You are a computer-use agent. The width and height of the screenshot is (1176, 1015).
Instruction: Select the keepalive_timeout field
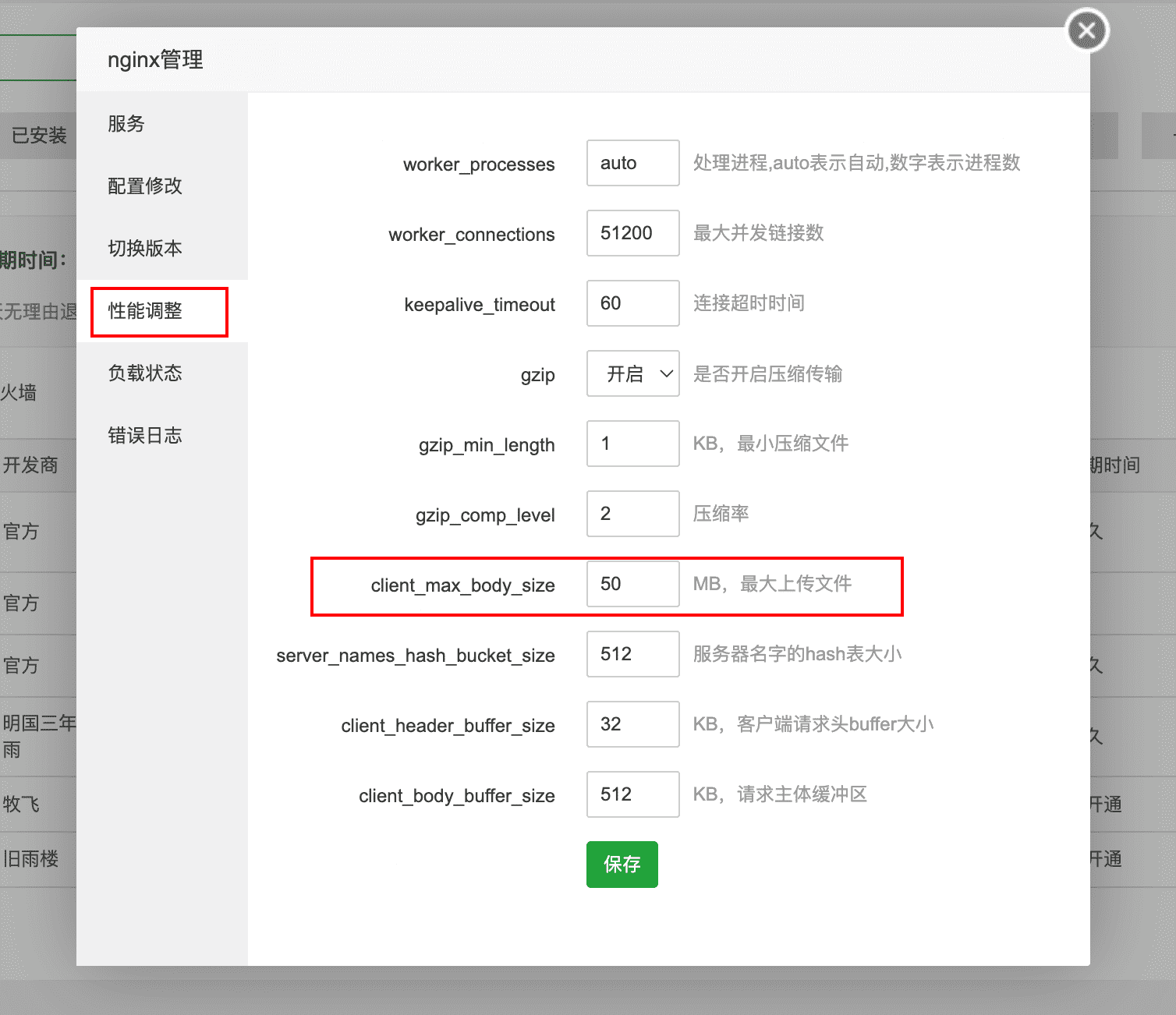coord(632,303)
